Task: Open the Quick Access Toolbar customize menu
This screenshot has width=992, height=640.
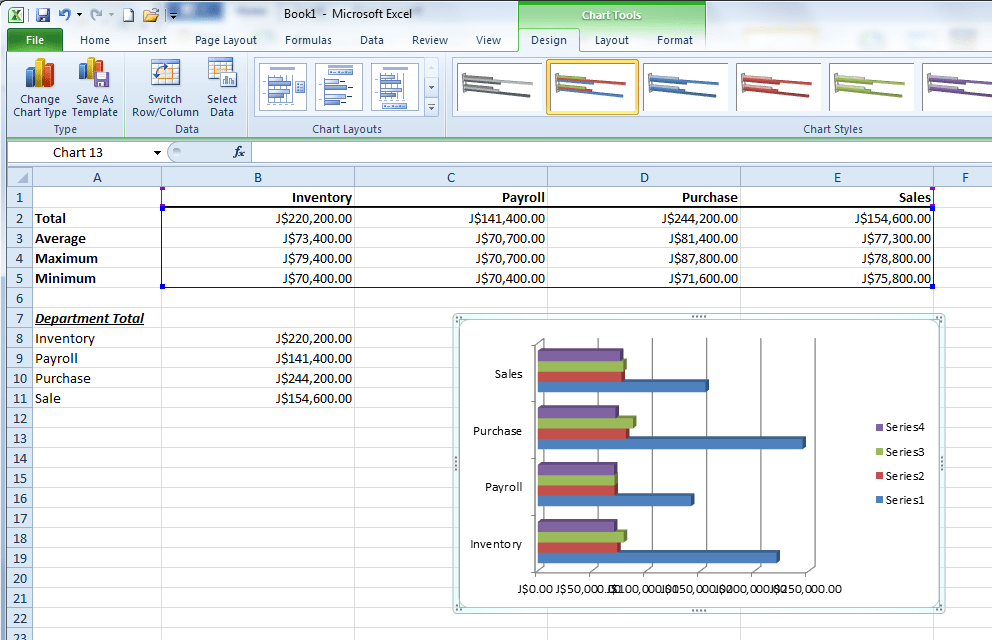Action: pos(172,13)
